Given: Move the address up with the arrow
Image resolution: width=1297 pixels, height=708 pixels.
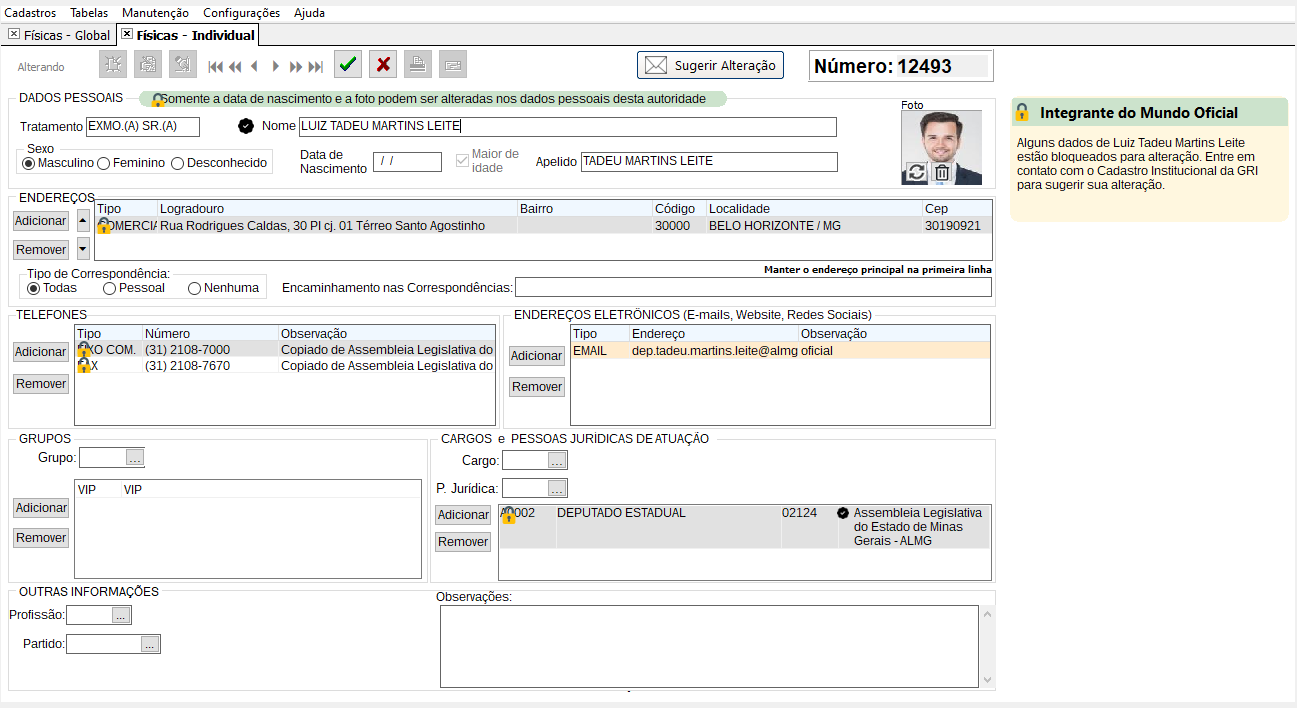Looking at the screenshot, I should pos(83,221).
